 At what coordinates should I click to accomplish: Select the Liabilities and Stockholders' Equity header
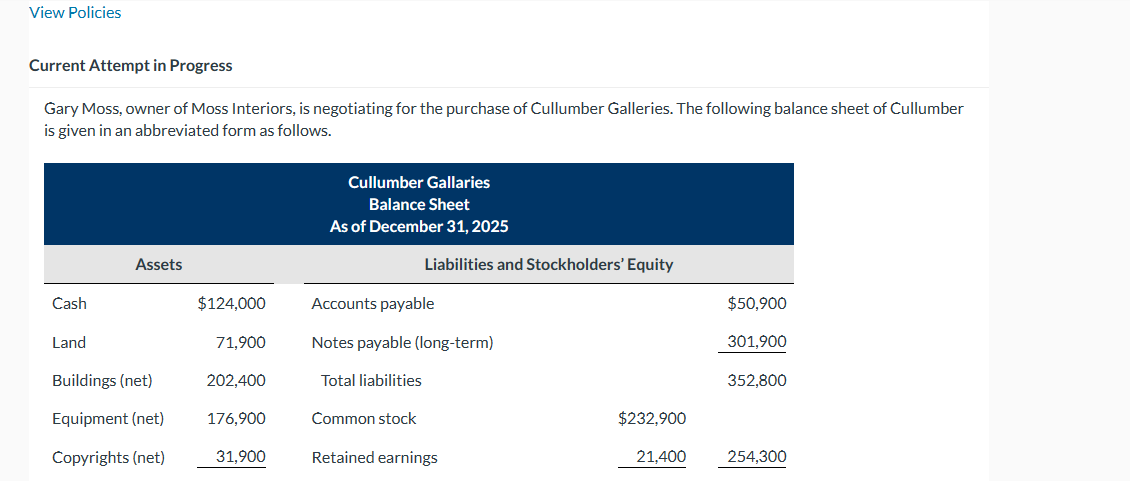coord(548,264)
